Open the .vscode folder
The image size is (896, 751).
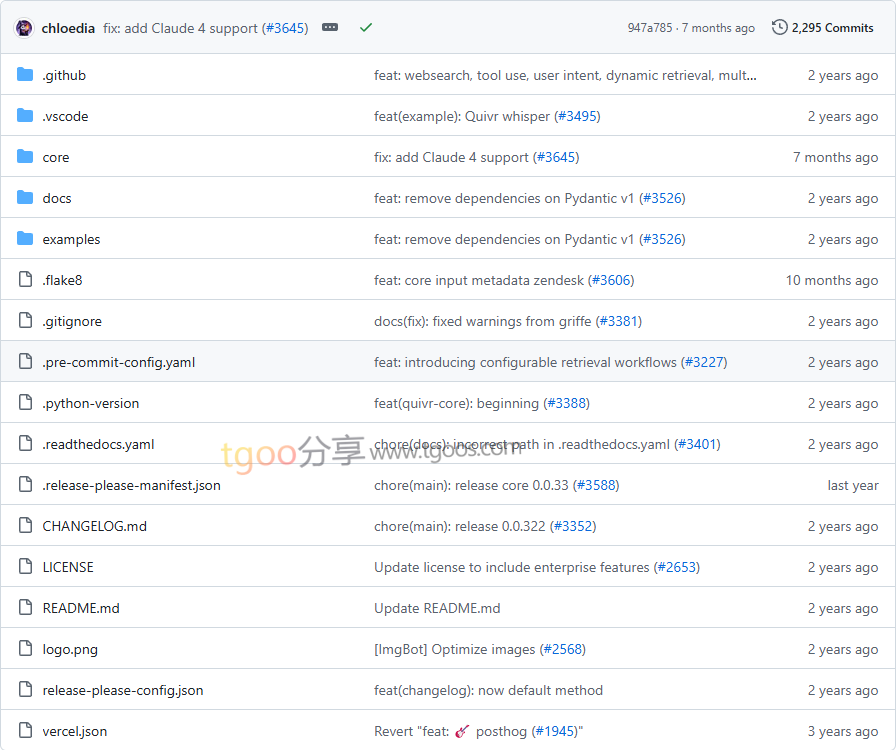[65, 116]
